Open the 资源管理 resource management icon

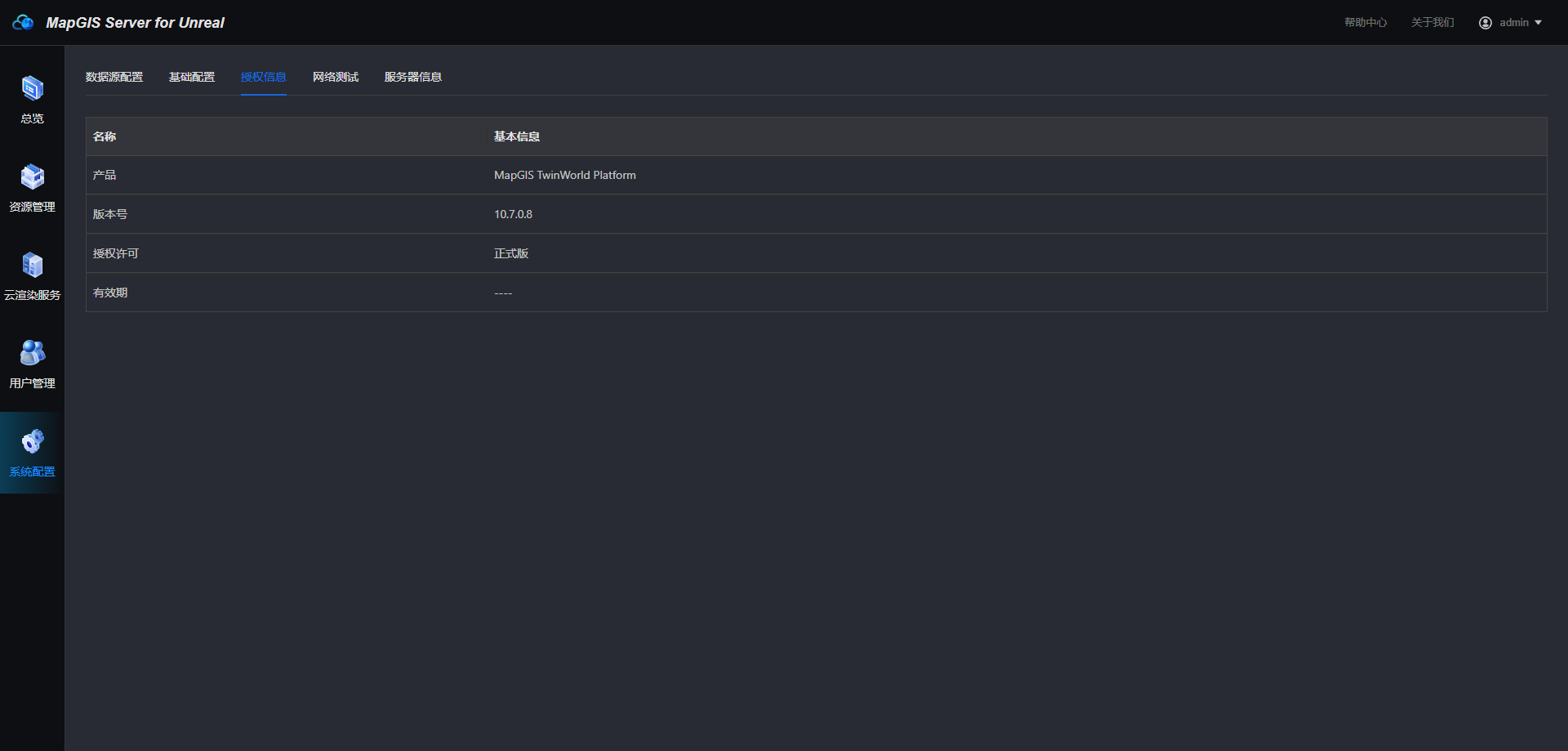pos(32,176)
